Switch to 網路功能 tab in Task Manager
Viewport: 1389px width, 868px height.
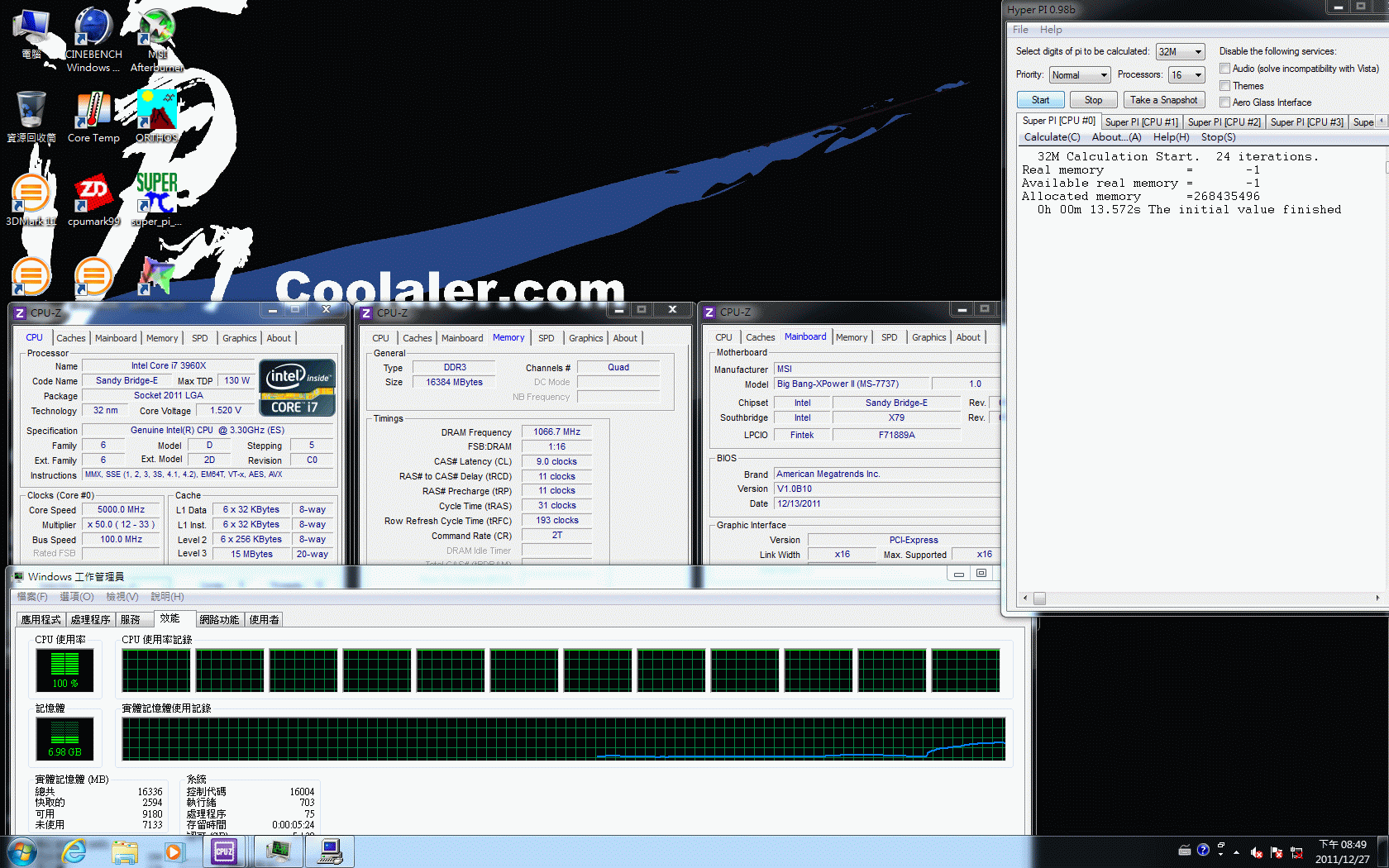(219, 619)
